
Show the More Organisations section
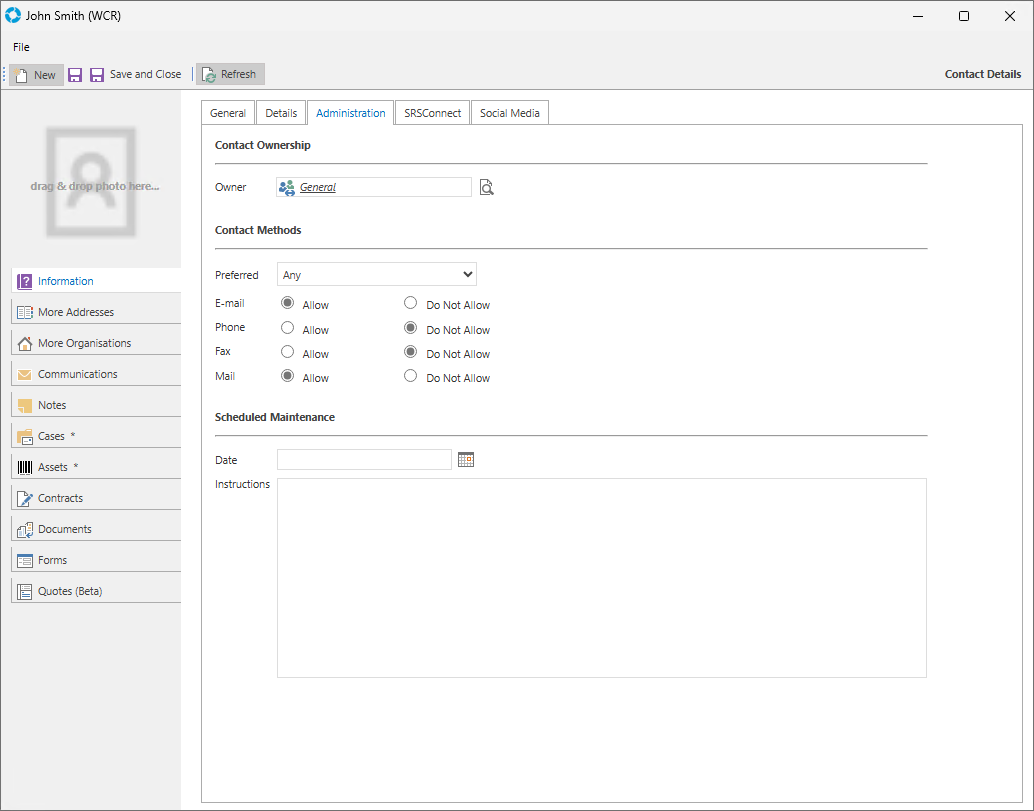coord(84,343)
